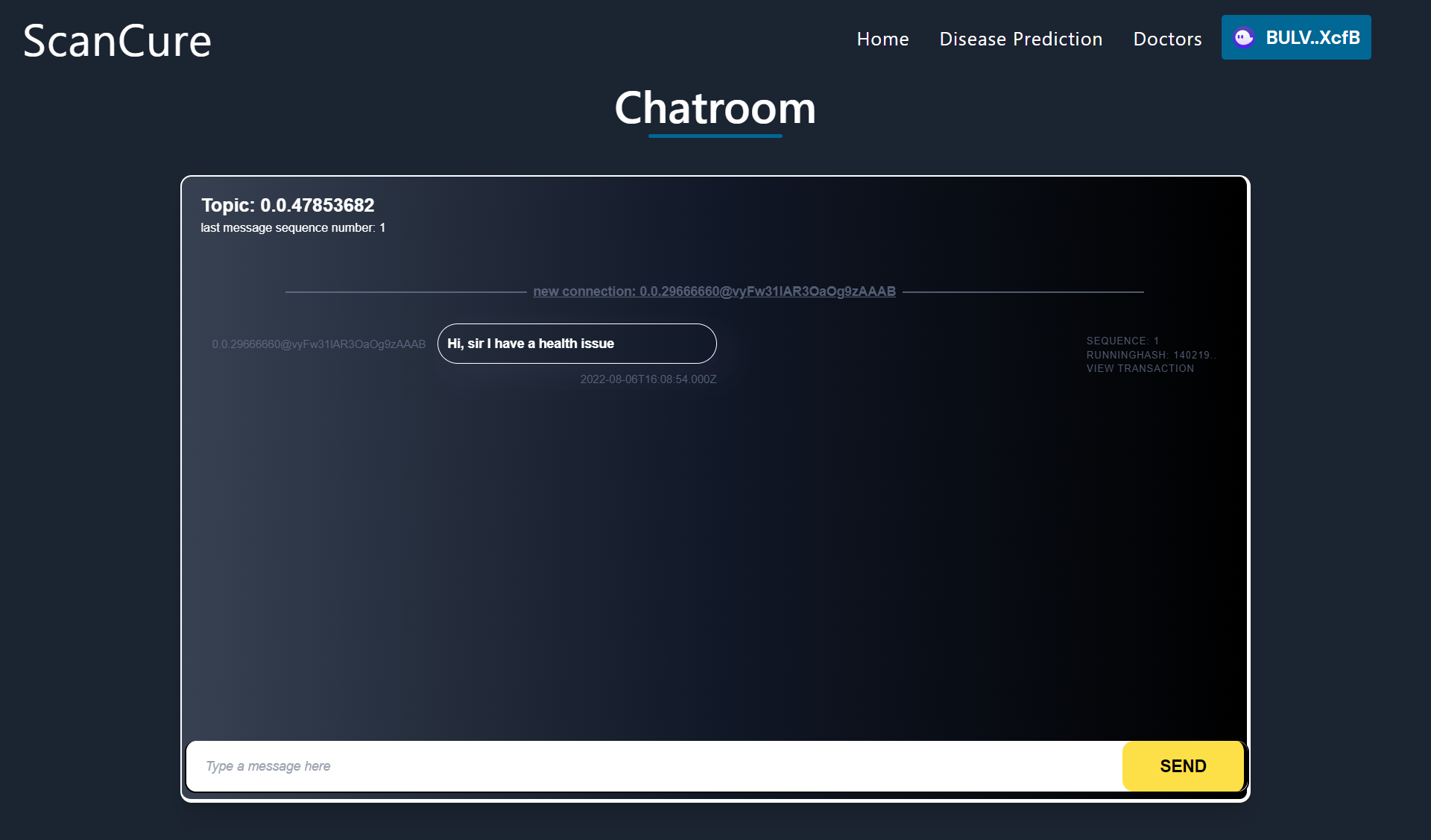1431x840 pixels.
Task: Click the sender ID beside the message
Action: (x=318, y=344)
